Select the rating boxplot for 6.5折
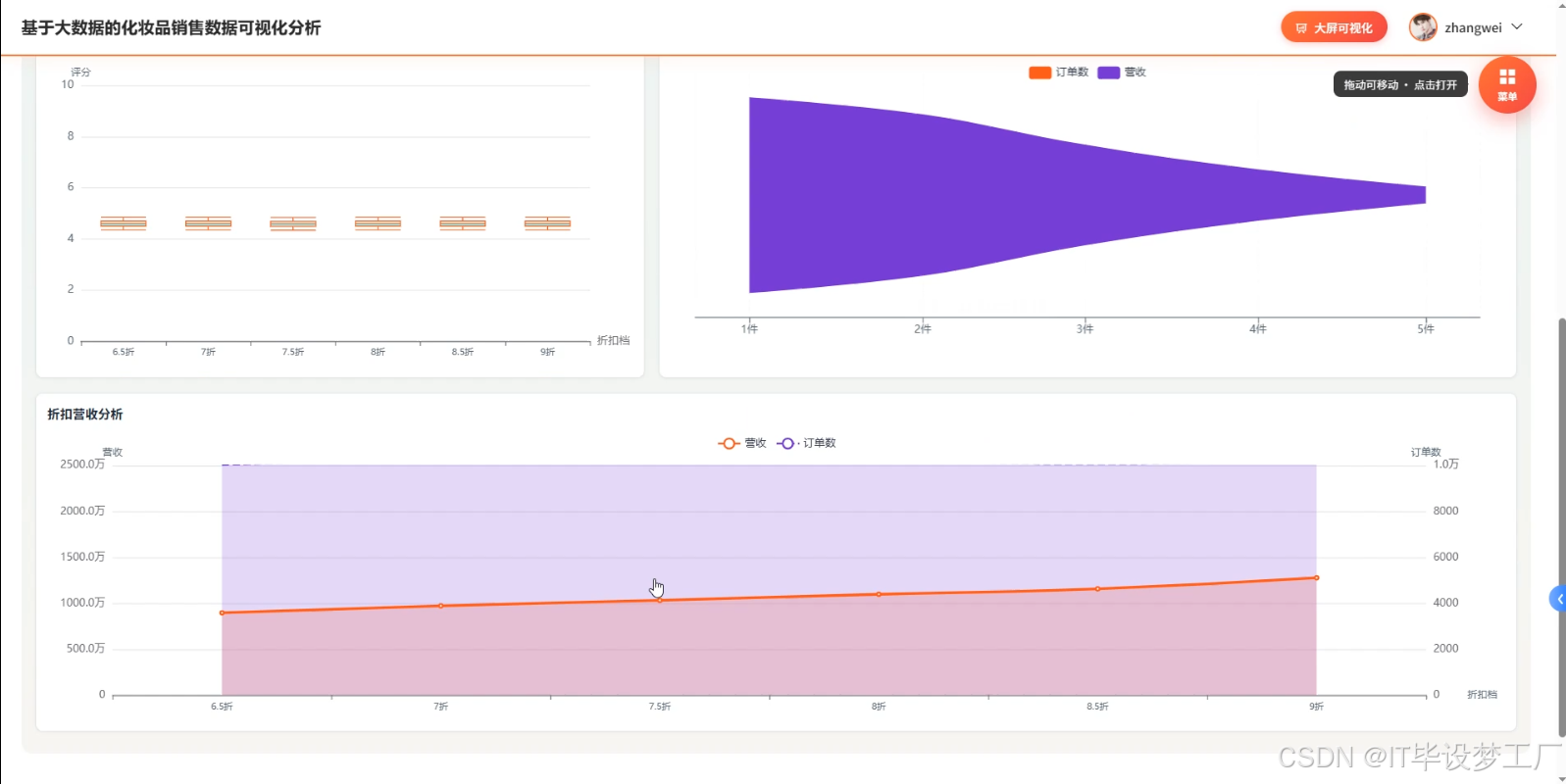 [x=124, y=223]
